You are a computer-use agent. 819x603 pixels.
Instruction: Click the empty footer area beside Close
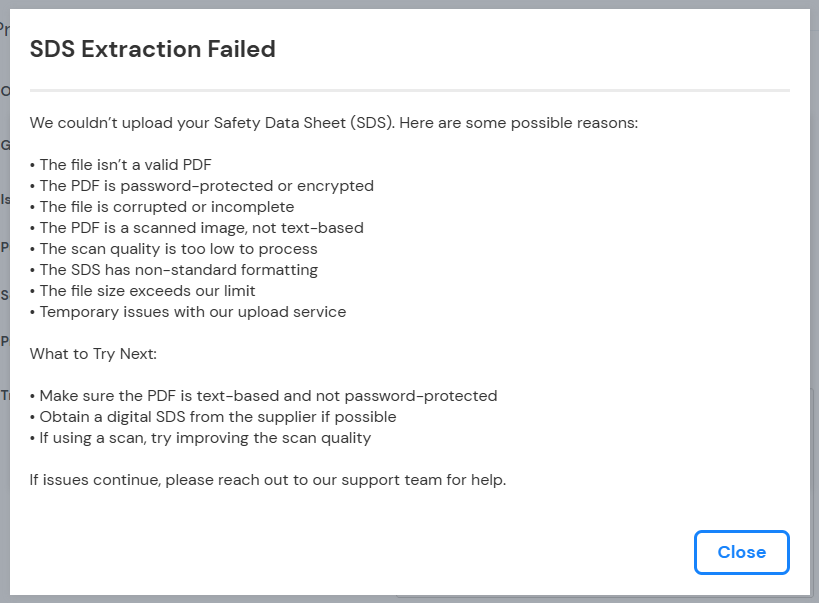pos(350,552)
